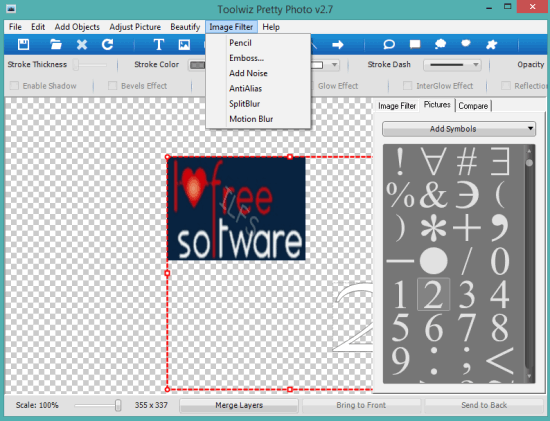Image resolution: width=550 pixels, height=421 pixels.
Task: Open the Edit menu
Action: [38, 27]
